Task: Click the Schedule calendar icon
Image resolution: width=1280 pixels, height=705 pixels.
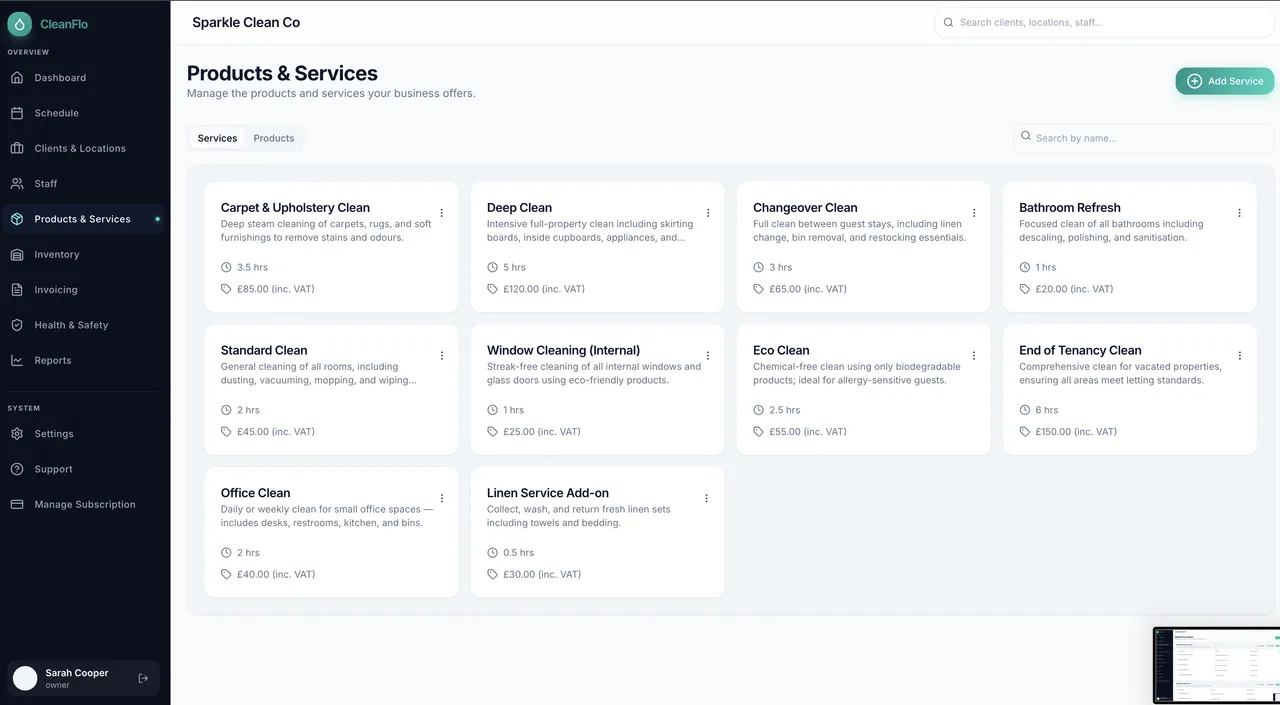Action: [17, 113]
